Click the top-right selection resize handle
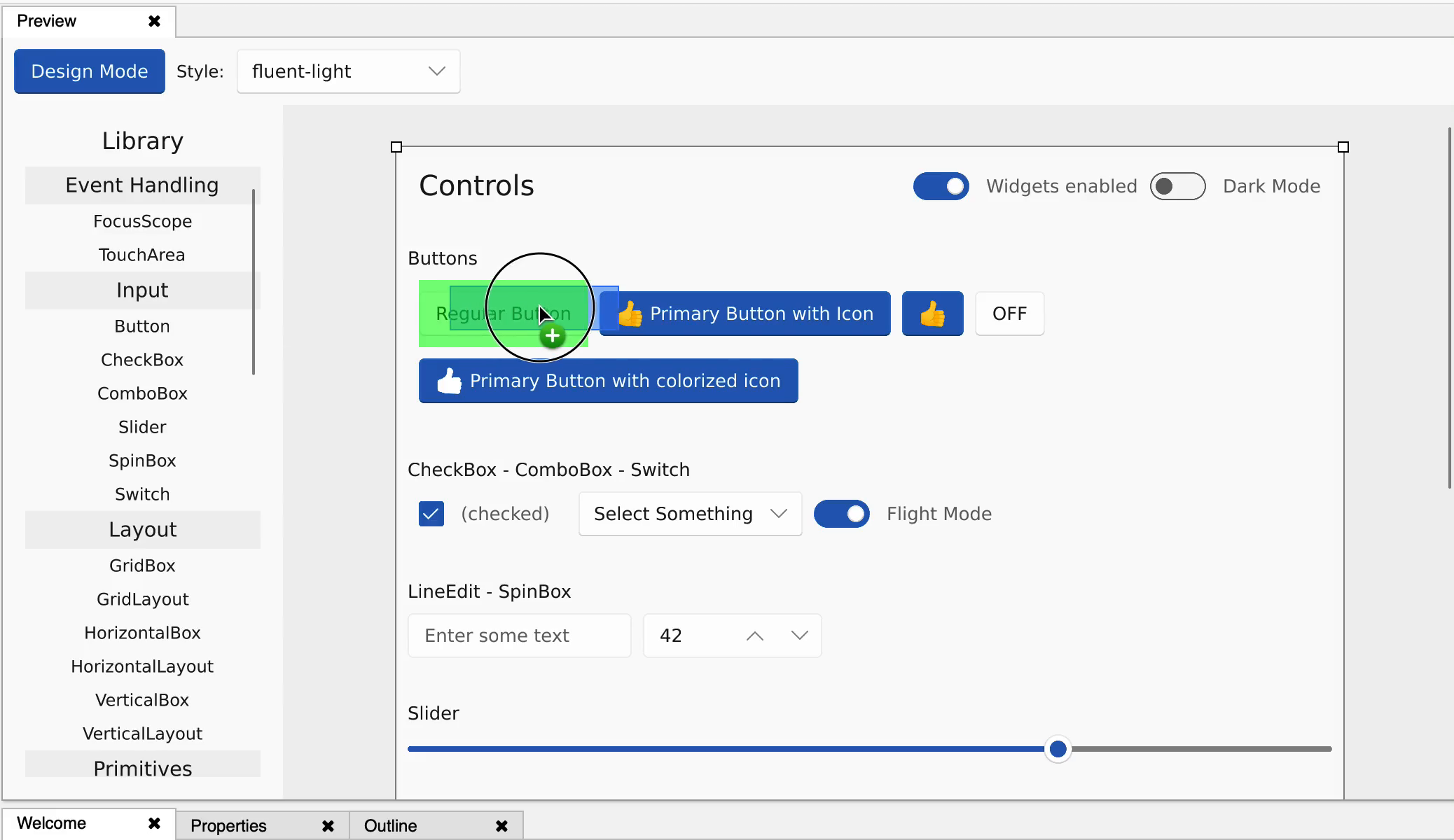 tap(1343, 147)
